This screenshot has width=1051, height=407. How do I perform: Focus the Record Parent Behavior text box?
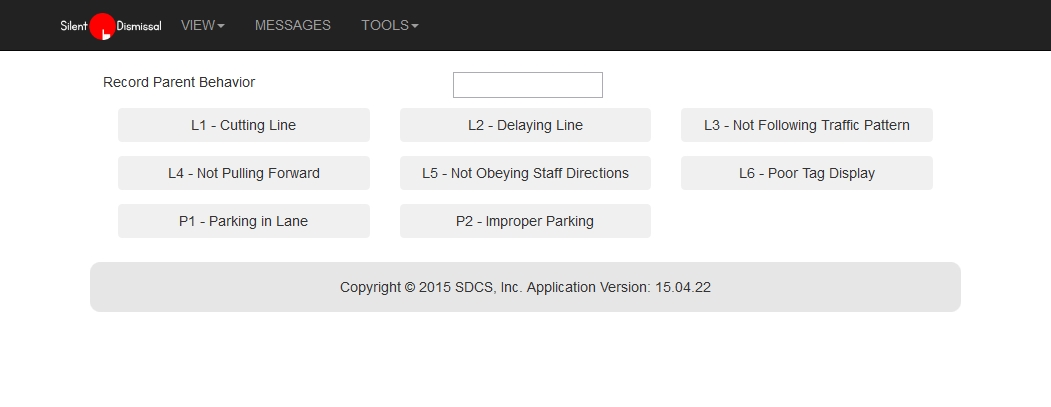[x=527, y=85]
